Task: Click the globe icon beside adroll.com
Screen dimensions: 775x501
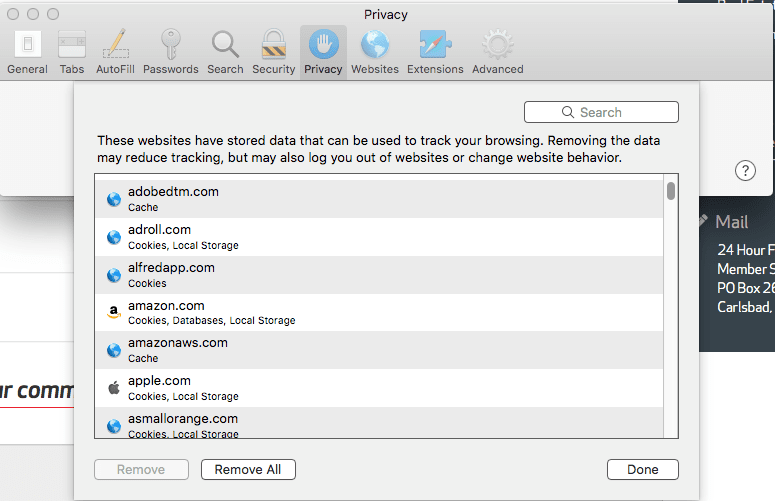Action: click(114, 237)
